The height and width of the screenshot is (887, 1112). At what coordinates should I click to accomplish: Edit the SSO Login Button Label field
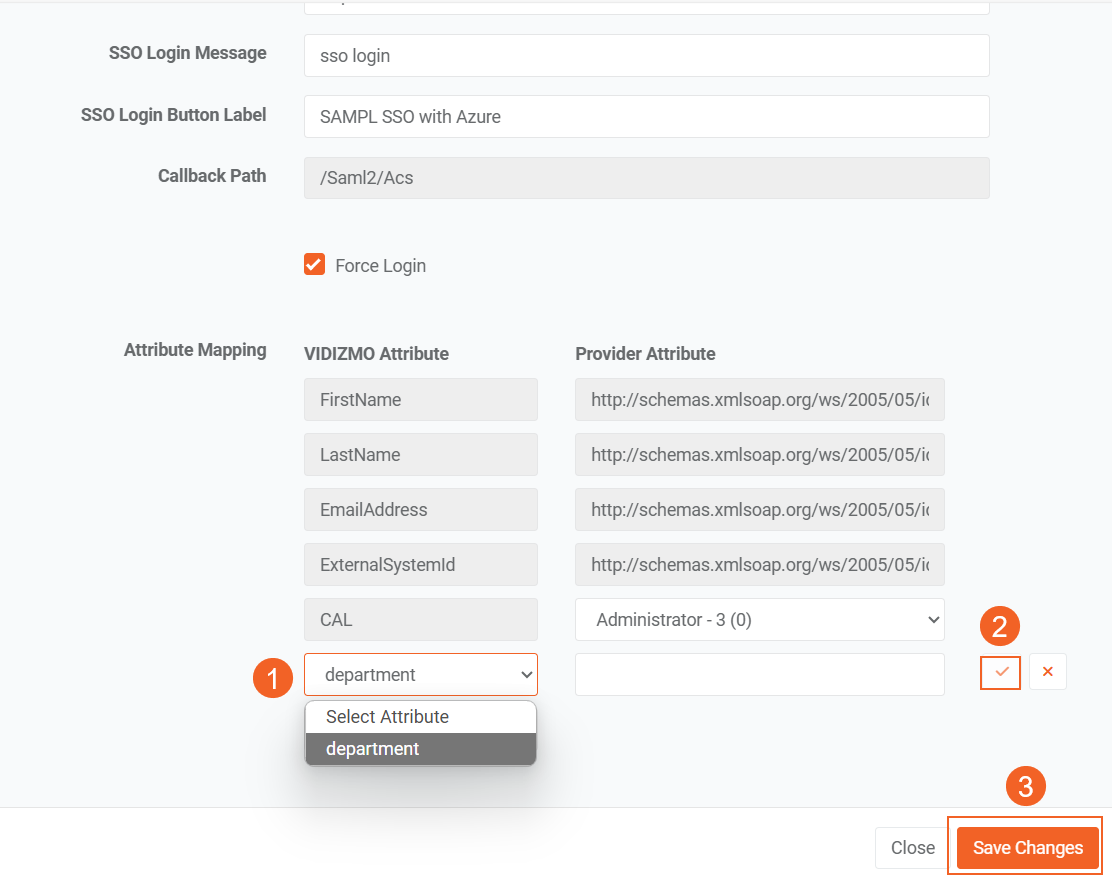(646, 117)
